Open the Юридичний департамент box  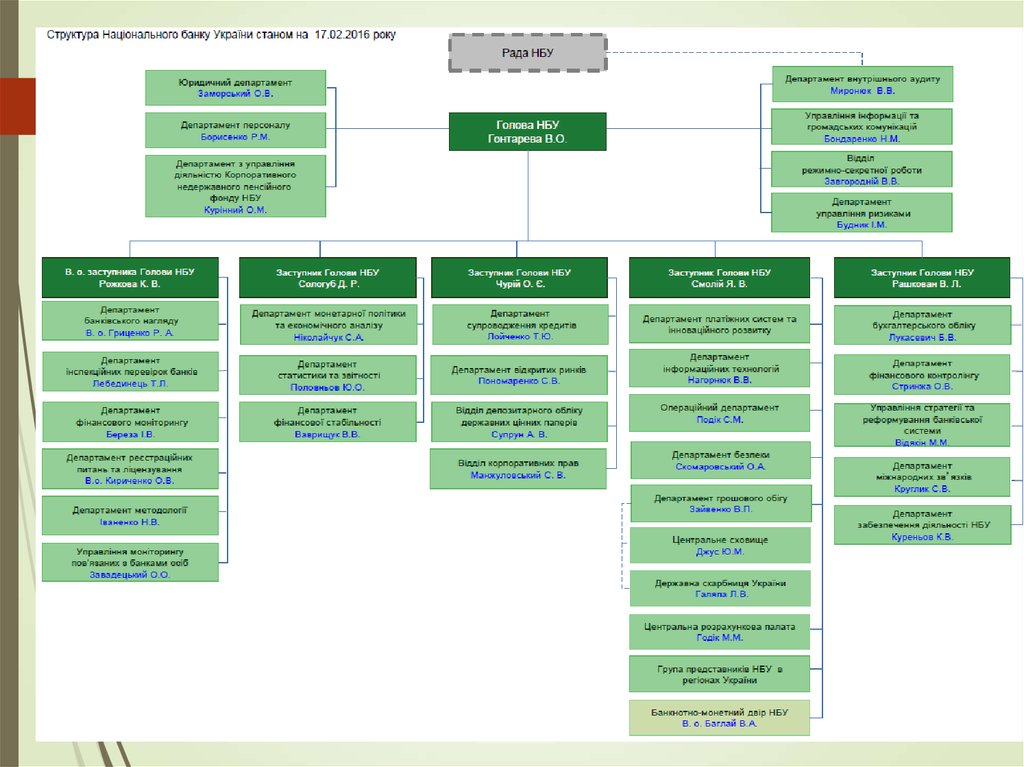tap(235, 87)
